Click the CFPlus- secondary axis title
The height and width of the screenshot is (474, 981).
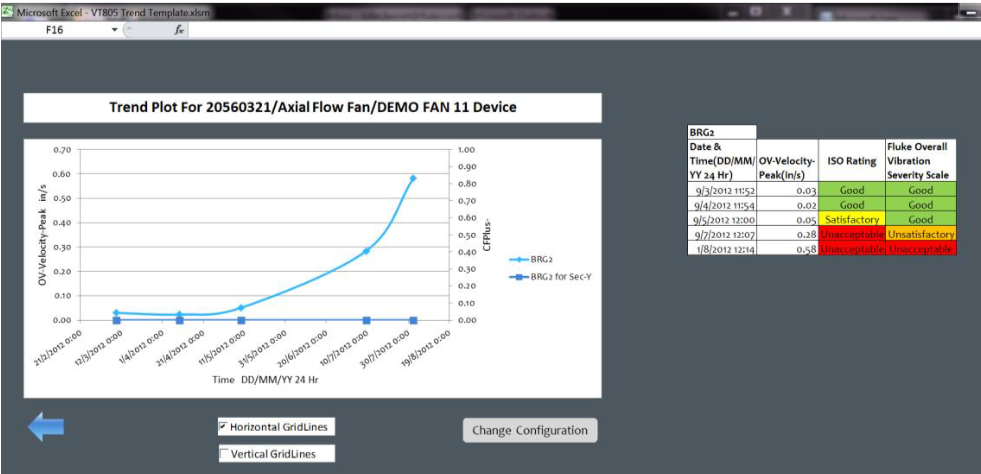point(487,234)
